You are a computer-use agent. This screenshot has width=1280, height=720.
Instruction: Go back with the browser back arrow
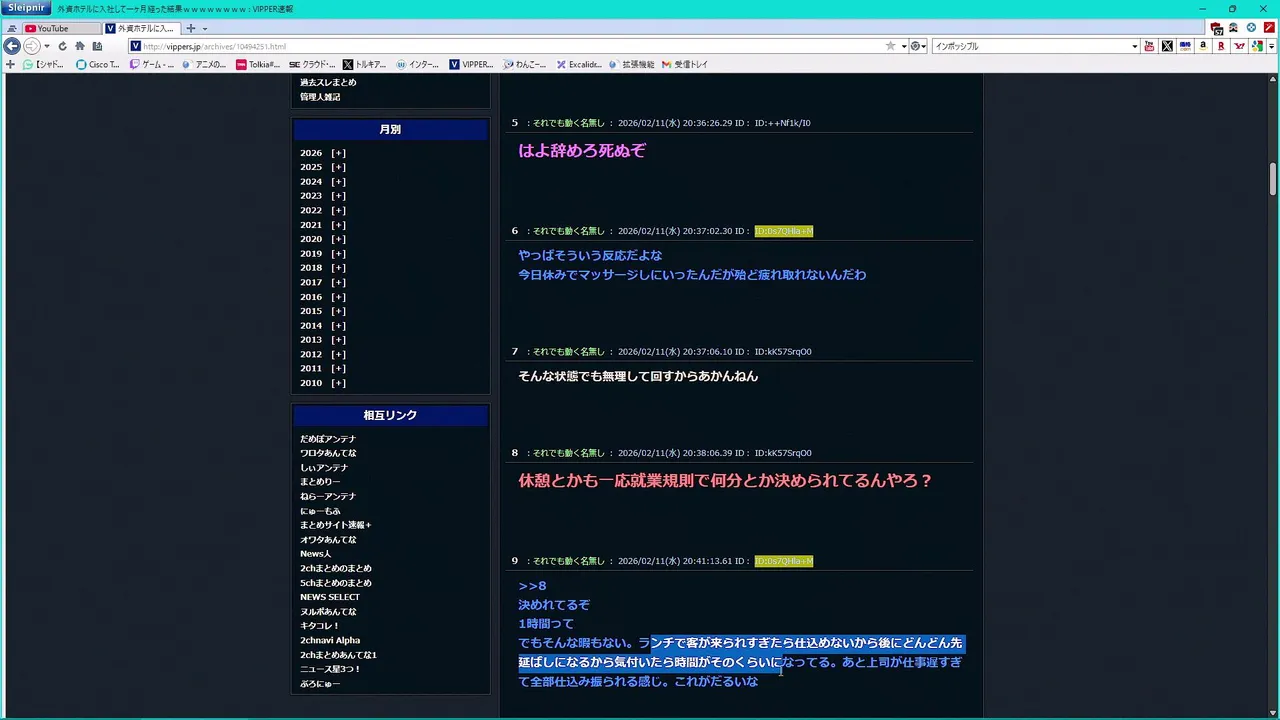click(x=12, y=46)
